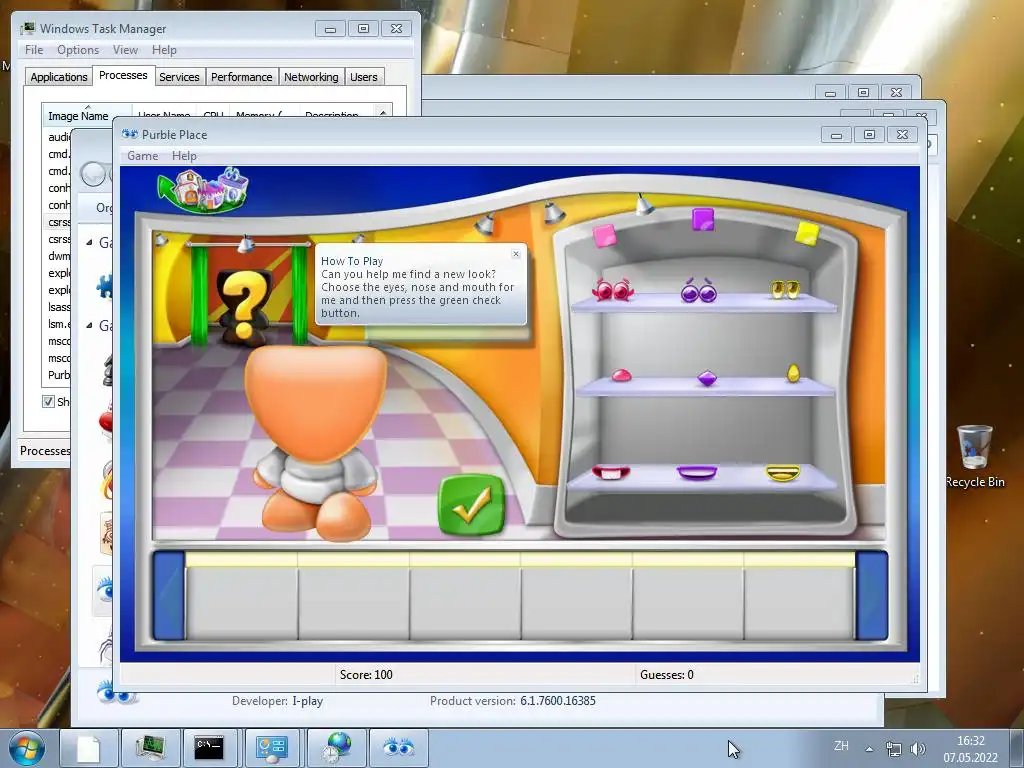This screenshot has height=768, width=1024.
Task: Switch to Task Manager from taskbar
Action: [x=150, y=748]
